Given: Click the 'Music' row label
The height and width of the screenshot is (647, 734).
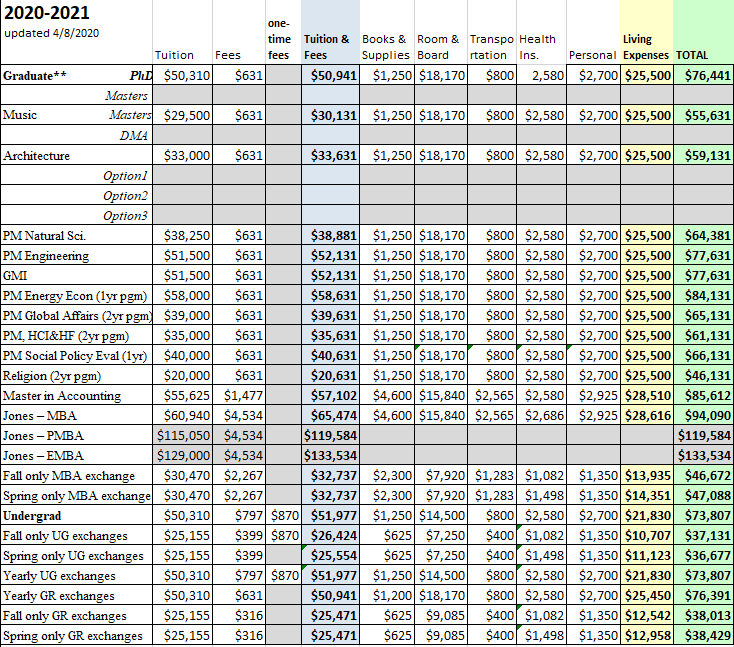Looking at the screenshot, I should (x=20, y=115).
